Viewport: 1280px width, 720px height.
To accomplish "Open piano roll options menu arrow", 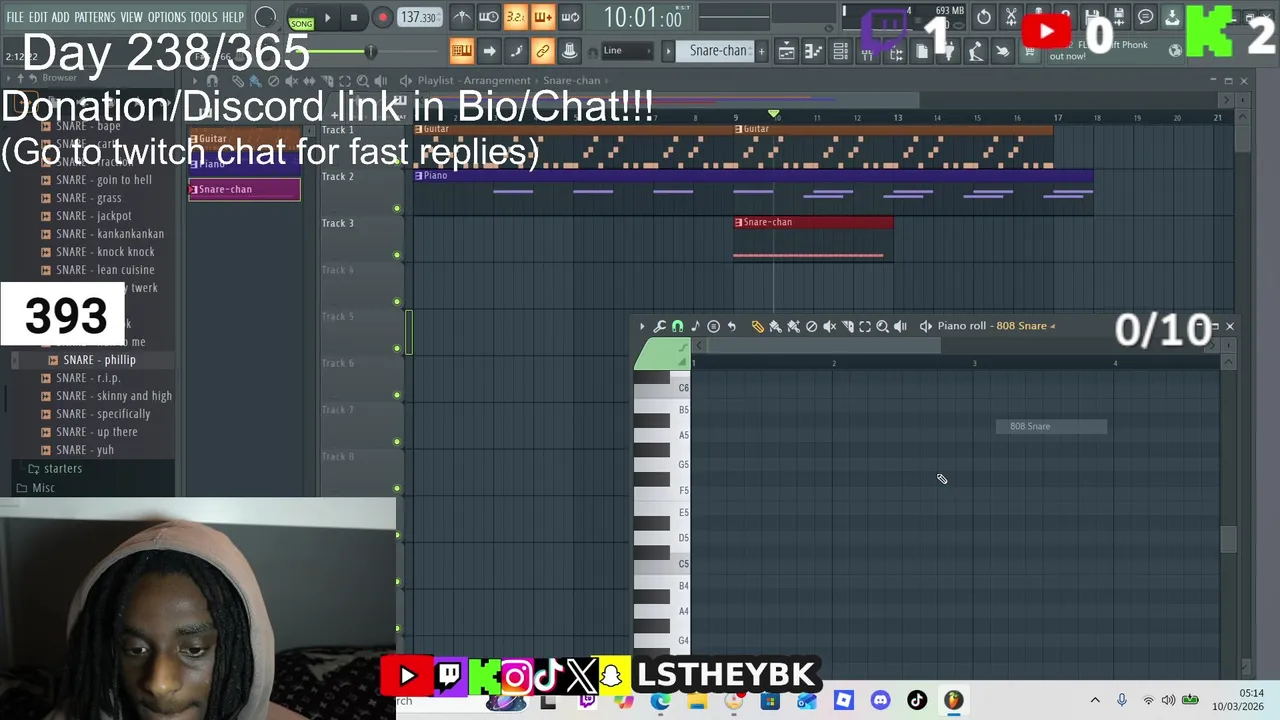I will pos(642,326).
